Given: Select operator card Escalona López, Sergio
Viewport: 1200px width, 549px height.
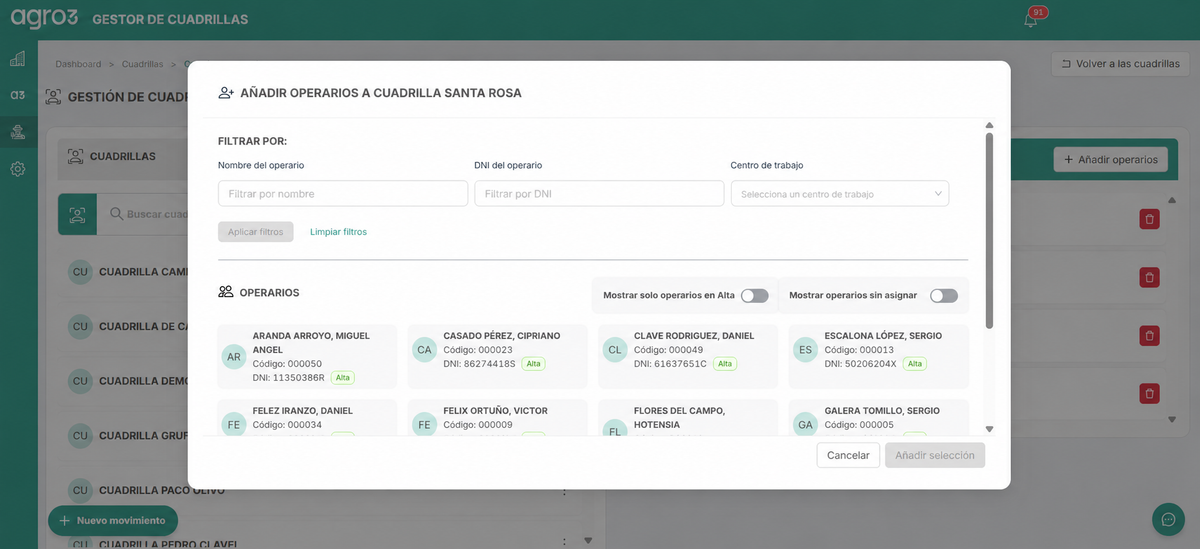Looking at the screenshot, I should [878, 357].
